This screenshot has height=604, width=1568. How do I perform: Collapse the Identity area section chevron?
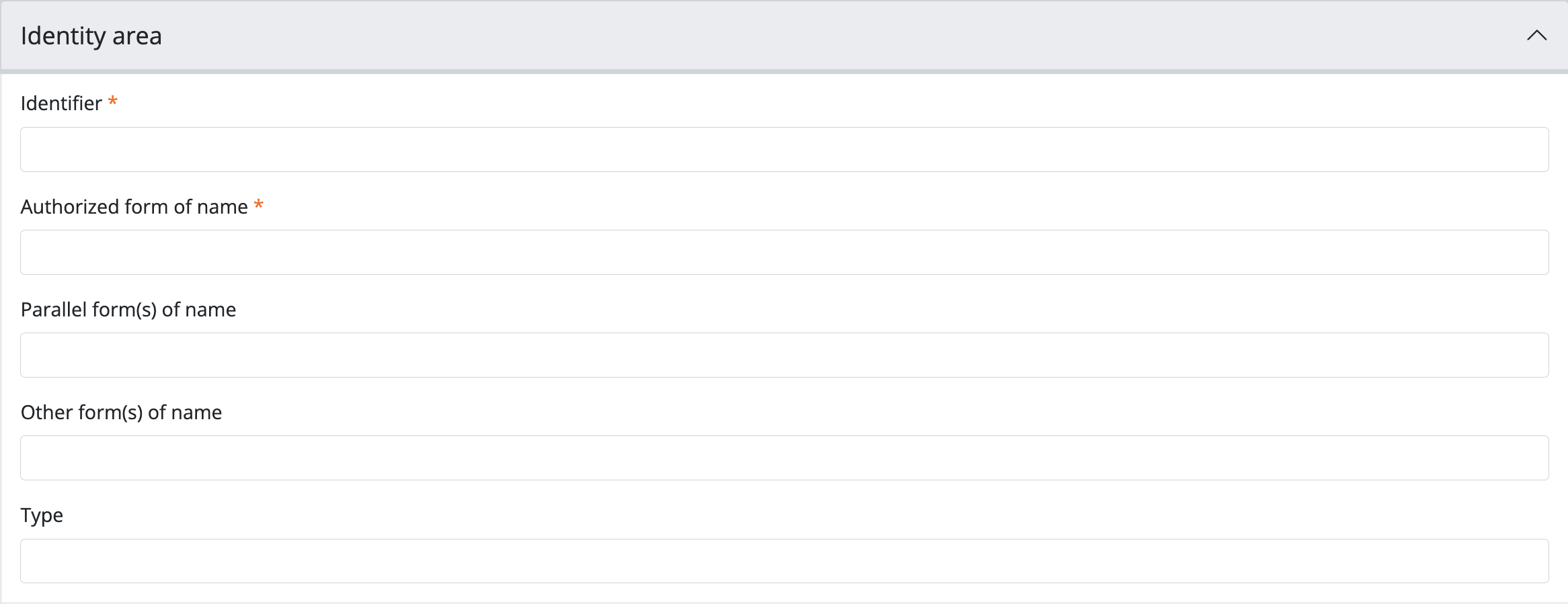point(1536,36)
